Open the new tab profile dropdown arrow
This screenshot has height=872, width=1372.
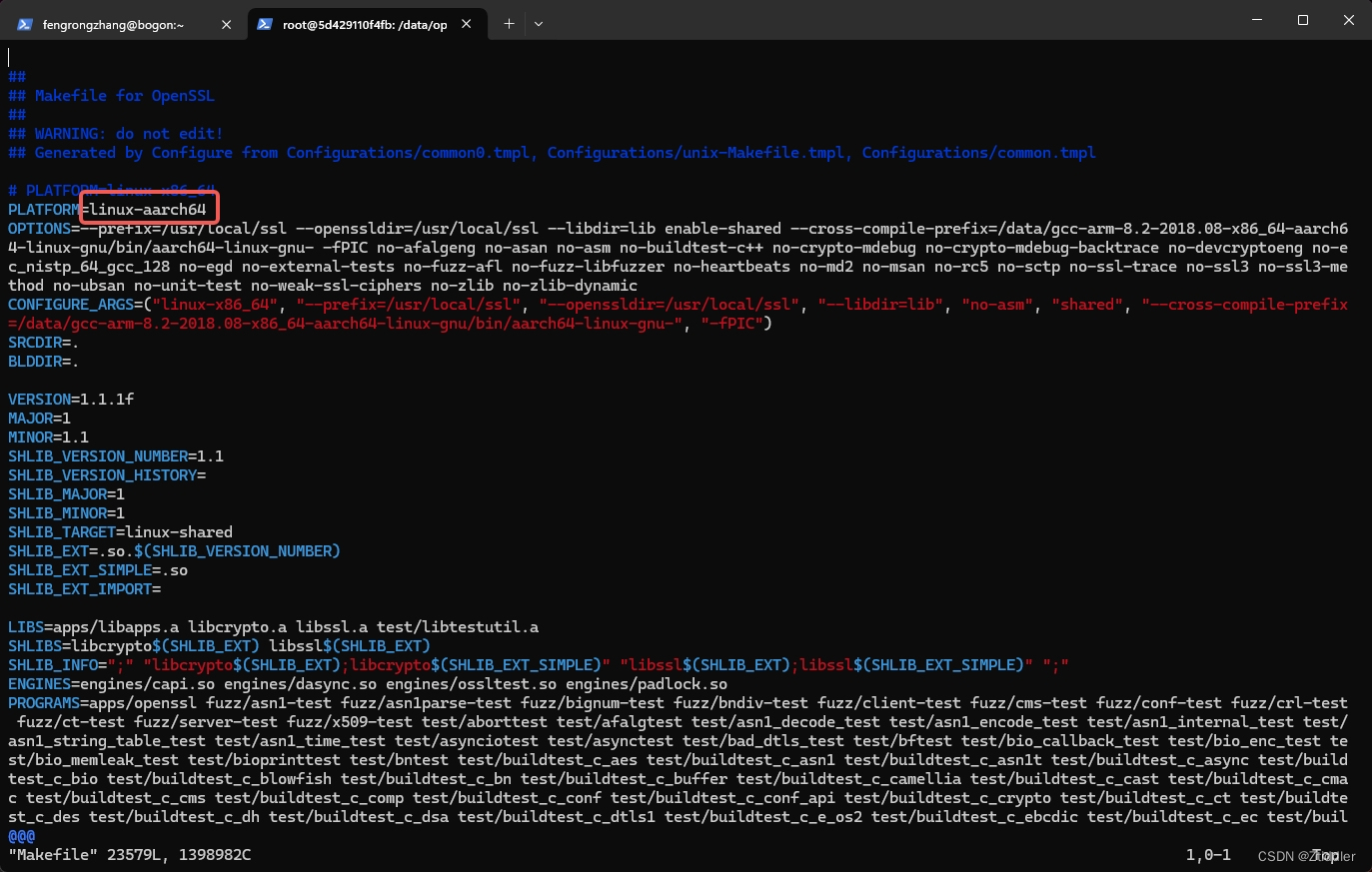(539, 23)
